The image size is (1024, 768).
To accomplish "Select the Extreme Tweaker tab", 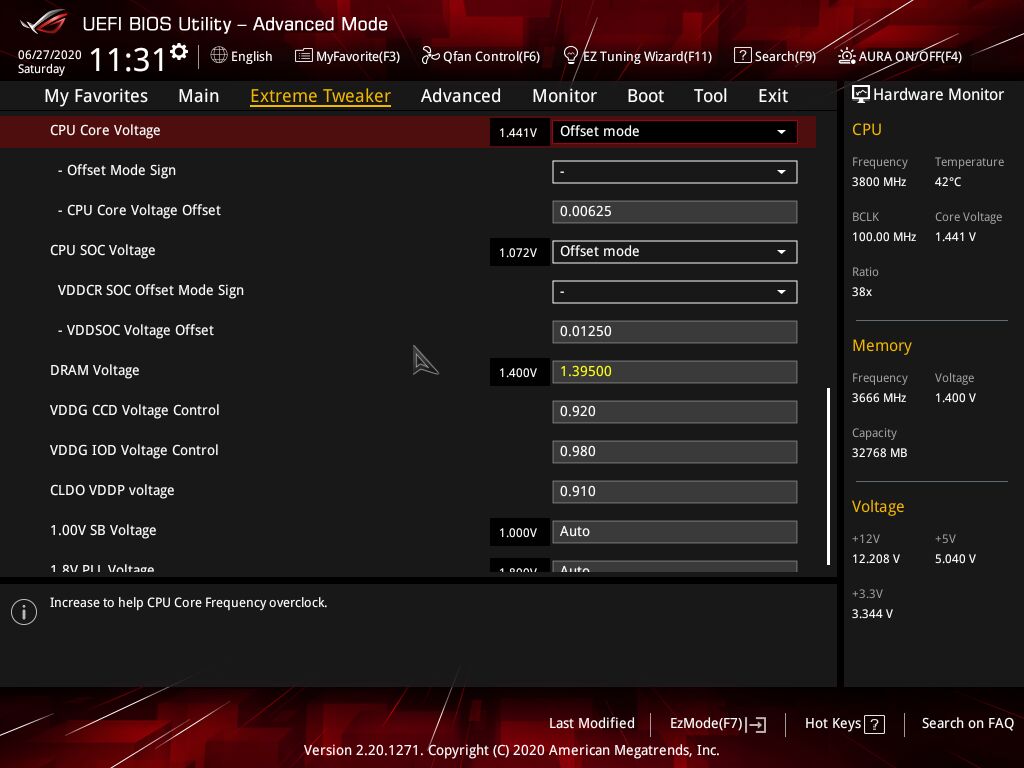I will coord(320,95).
